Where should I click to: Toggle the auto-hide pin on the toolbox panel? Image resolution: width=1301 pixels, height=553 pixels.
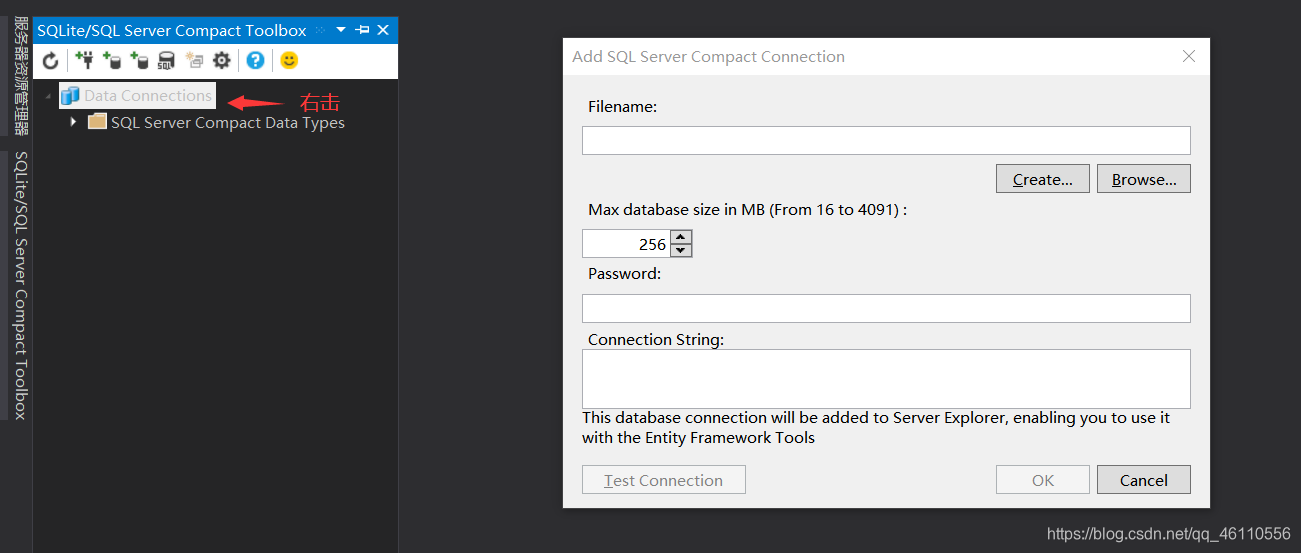(362, 31)
